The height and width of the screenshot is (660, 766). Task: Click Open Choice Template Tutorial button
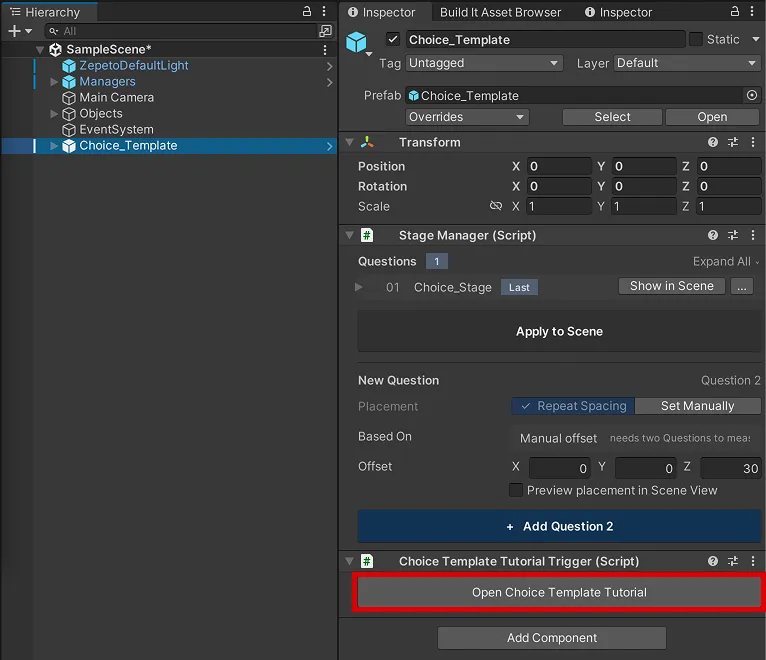coord(559,593)
